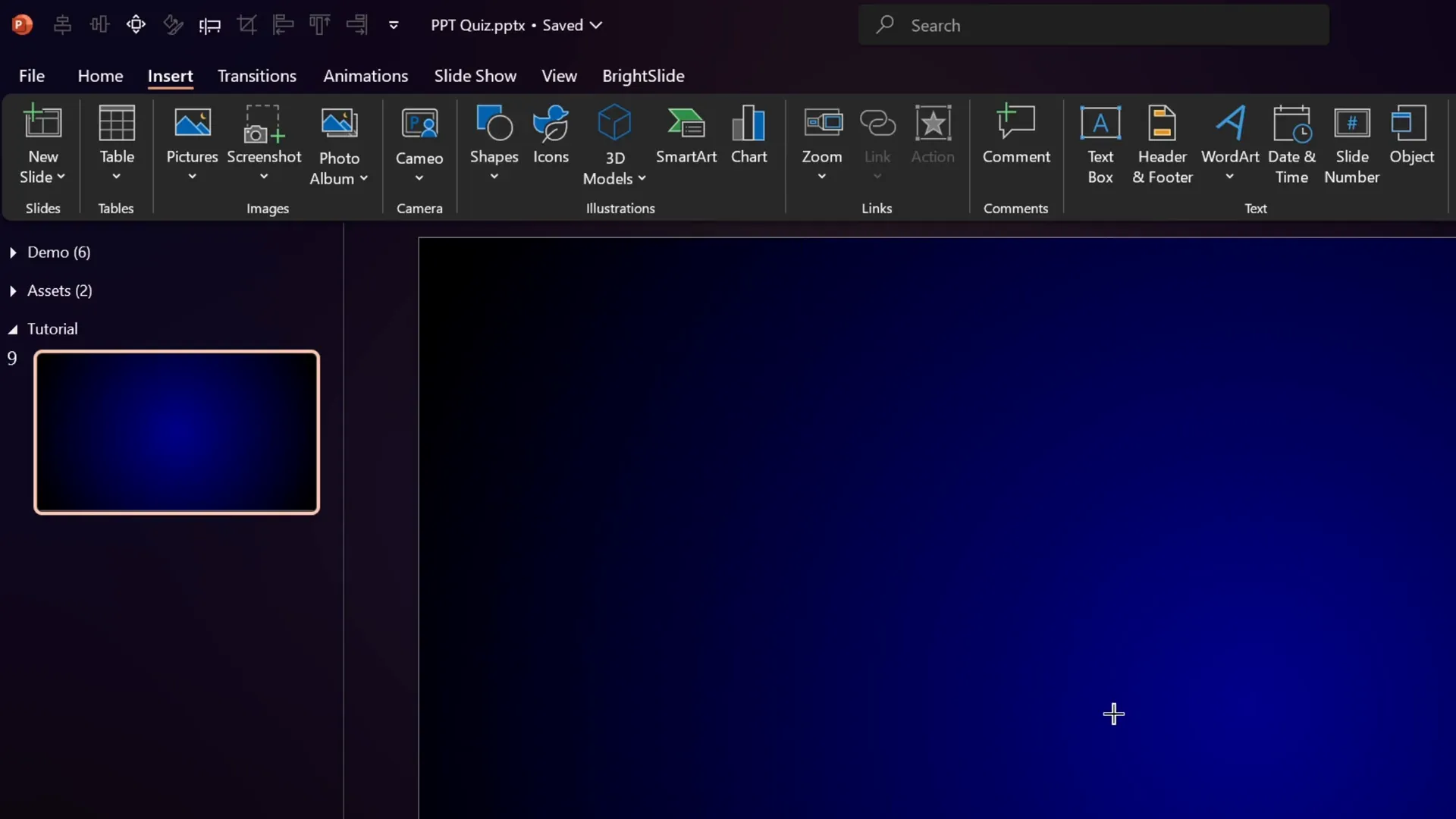Insert Date & Time
This screenshot has width=1456, height=819.
coord(1291,144)
